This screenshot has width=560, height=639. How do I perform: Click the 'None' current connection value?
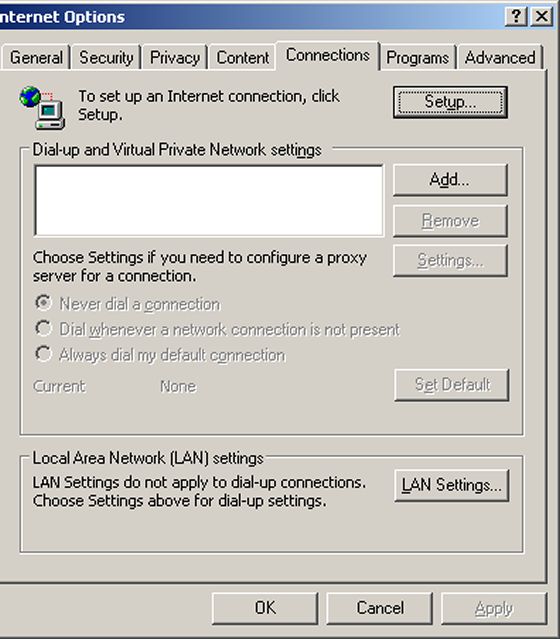coord(178,386)
